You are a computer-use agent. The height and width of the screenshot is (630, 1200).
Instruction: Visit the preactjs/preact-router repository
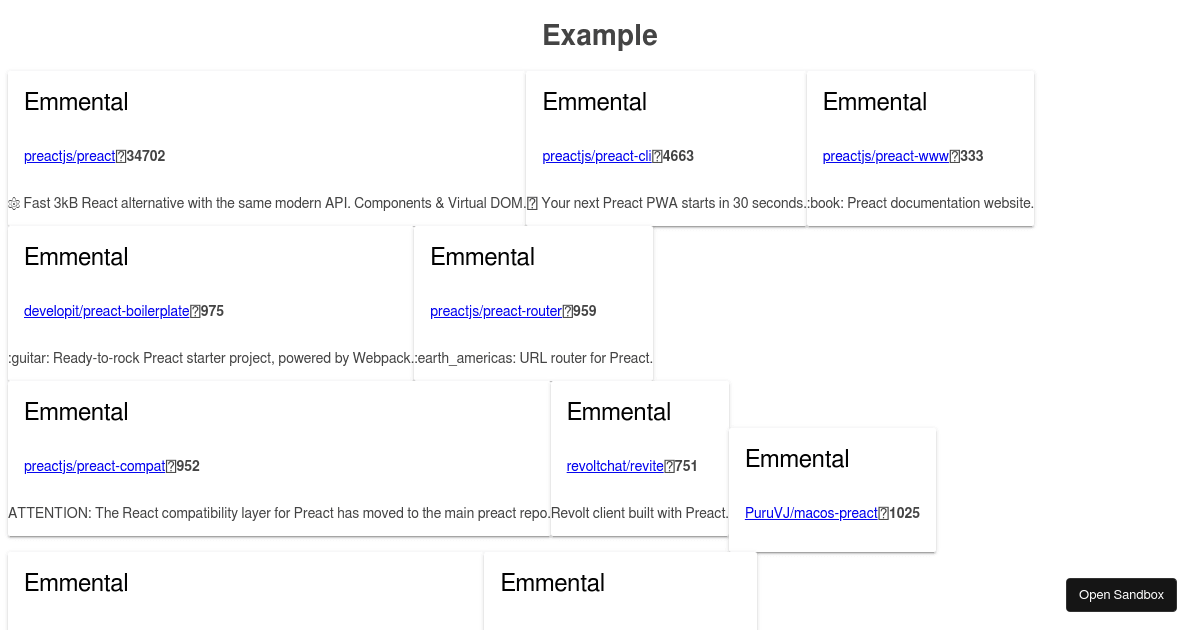point(496,311)
